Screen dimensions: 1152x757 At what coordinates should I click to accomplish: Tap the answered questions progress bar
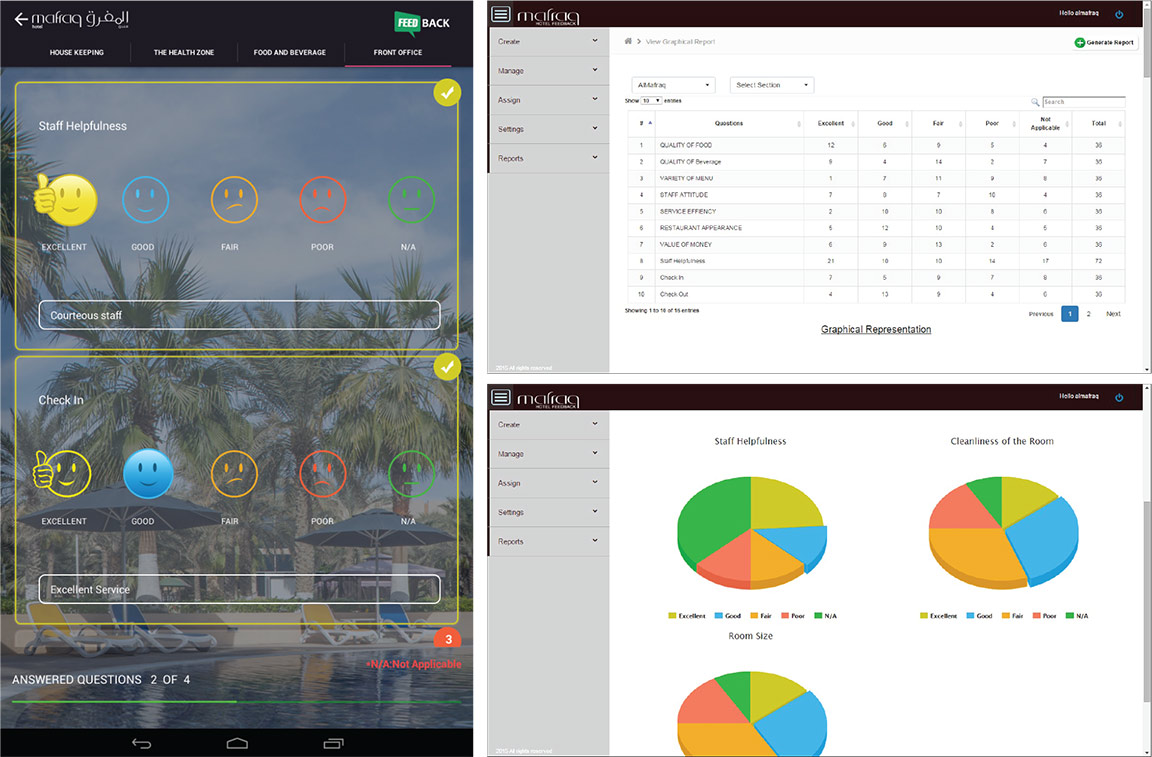pos(237,702)
